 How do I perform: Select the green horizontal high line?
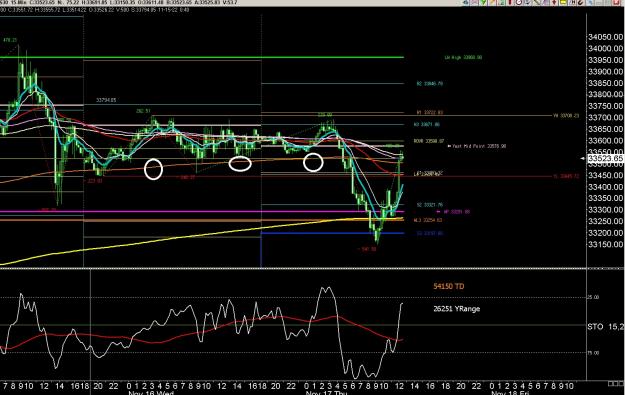coord(202,57)
